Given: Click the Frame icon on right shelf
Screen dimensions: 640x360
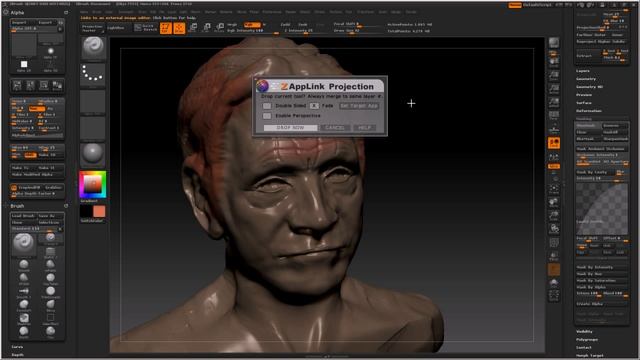Looking at the screenshot, I should (554, 189).
